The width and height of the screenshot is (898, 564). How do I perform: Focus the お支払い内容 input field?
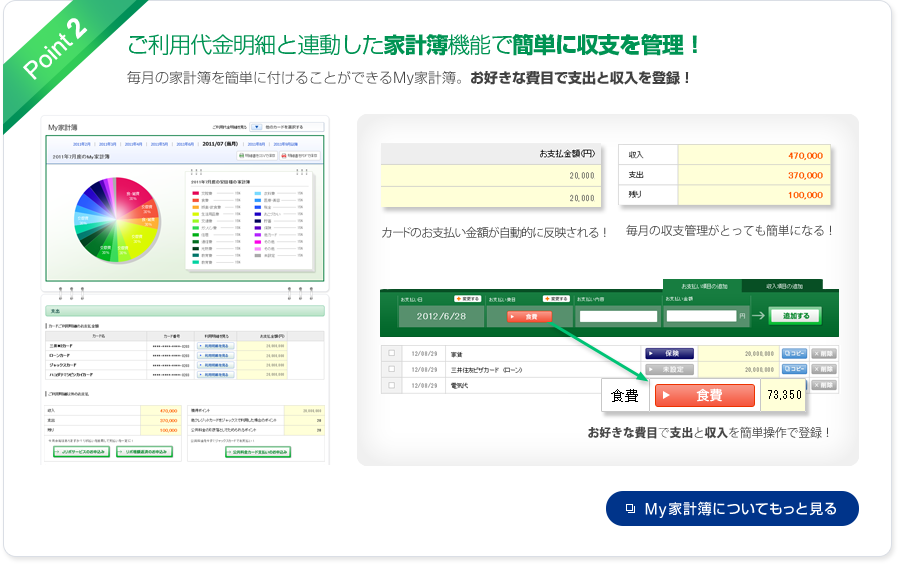click(x=618, y=316)
